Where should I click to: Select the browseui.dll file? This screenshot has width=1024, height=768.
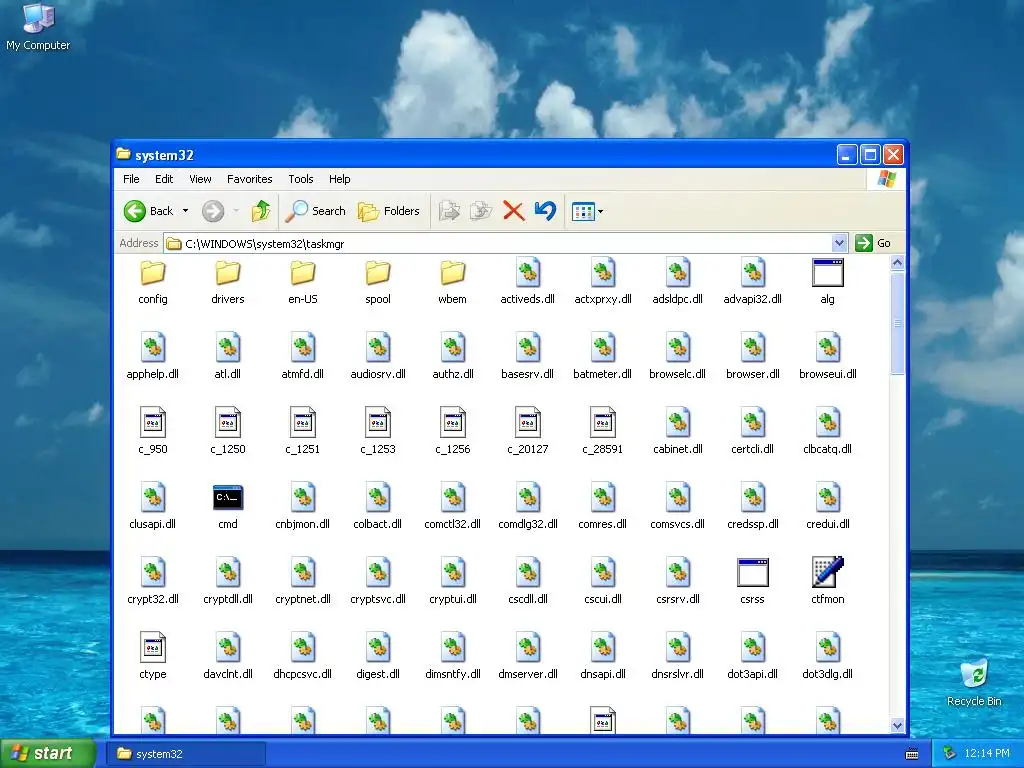827,357
